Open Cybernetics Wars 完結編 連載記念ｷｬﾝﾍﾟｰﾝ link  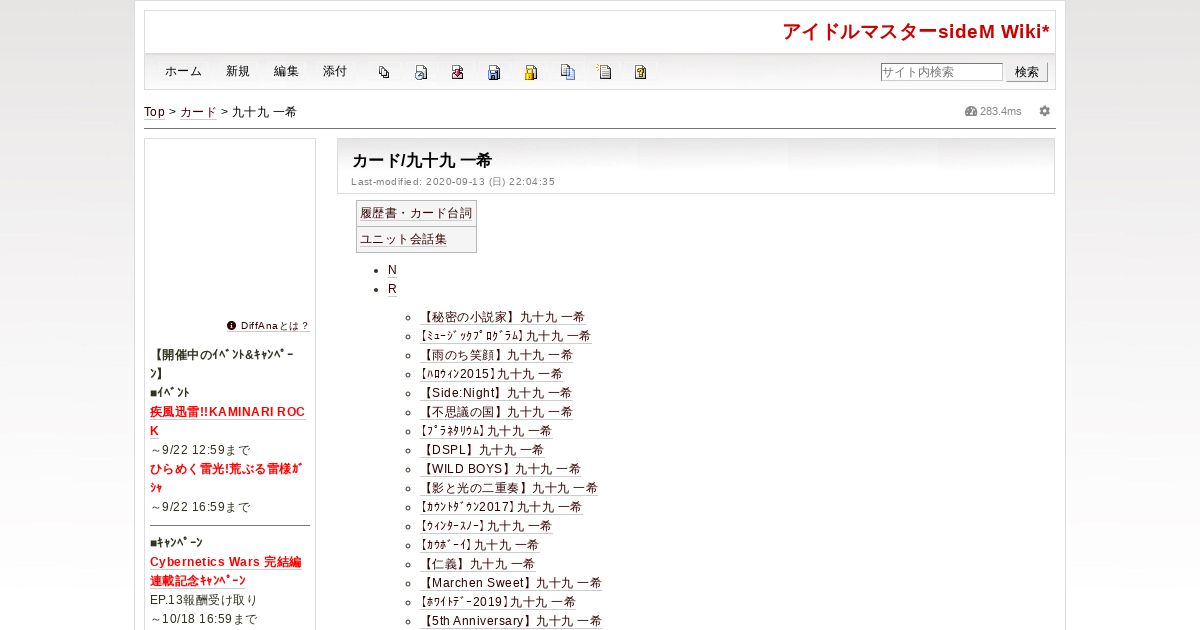tap(226, 571)
